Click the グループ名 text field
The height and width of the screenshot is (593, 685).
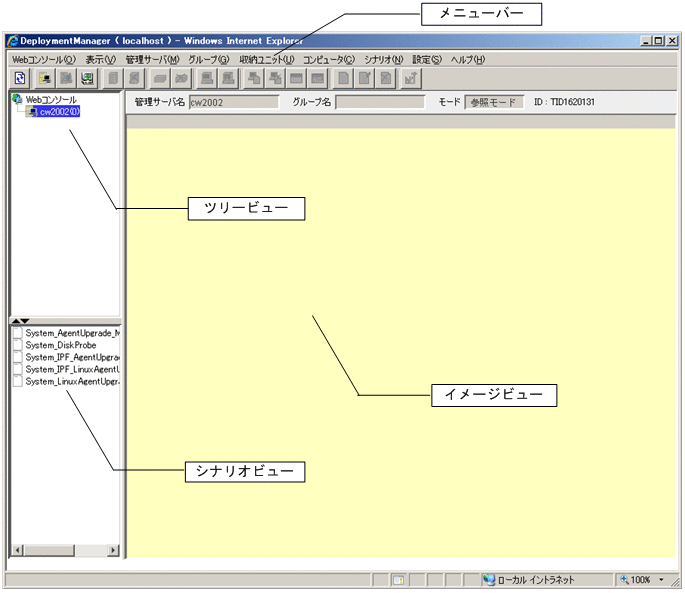380,102
